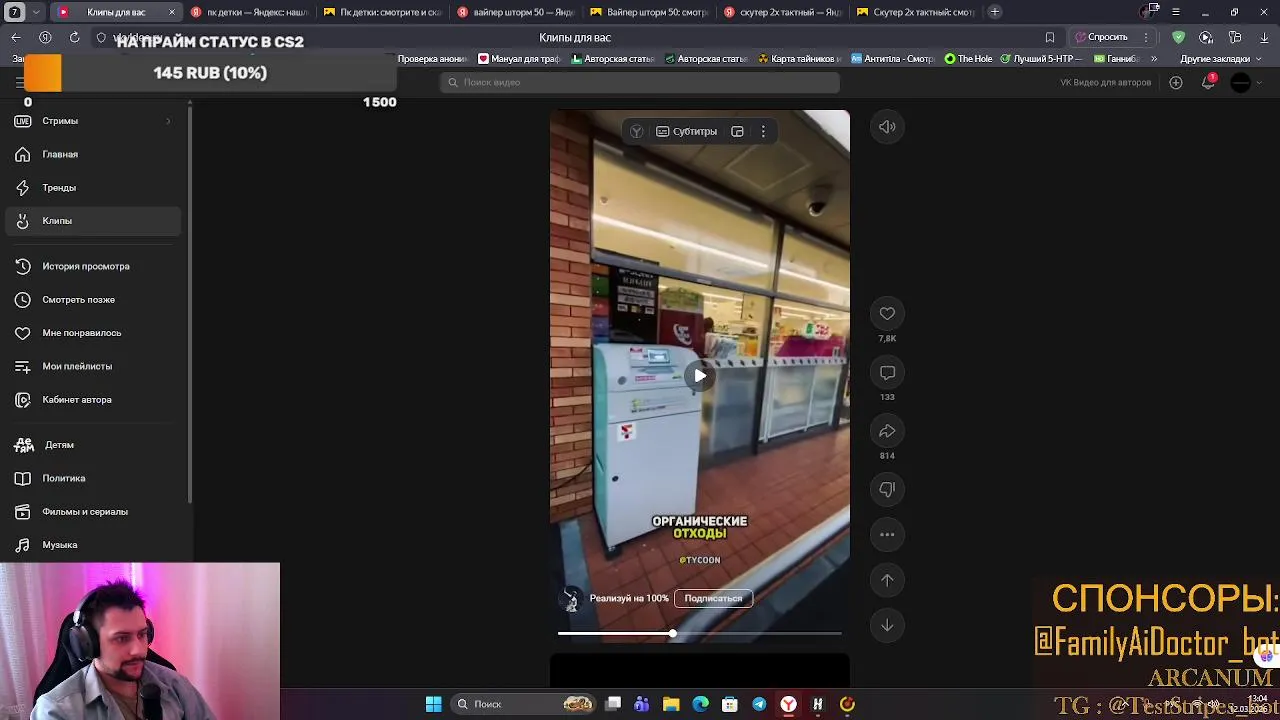Reload the page

click(x=74, y=37)
